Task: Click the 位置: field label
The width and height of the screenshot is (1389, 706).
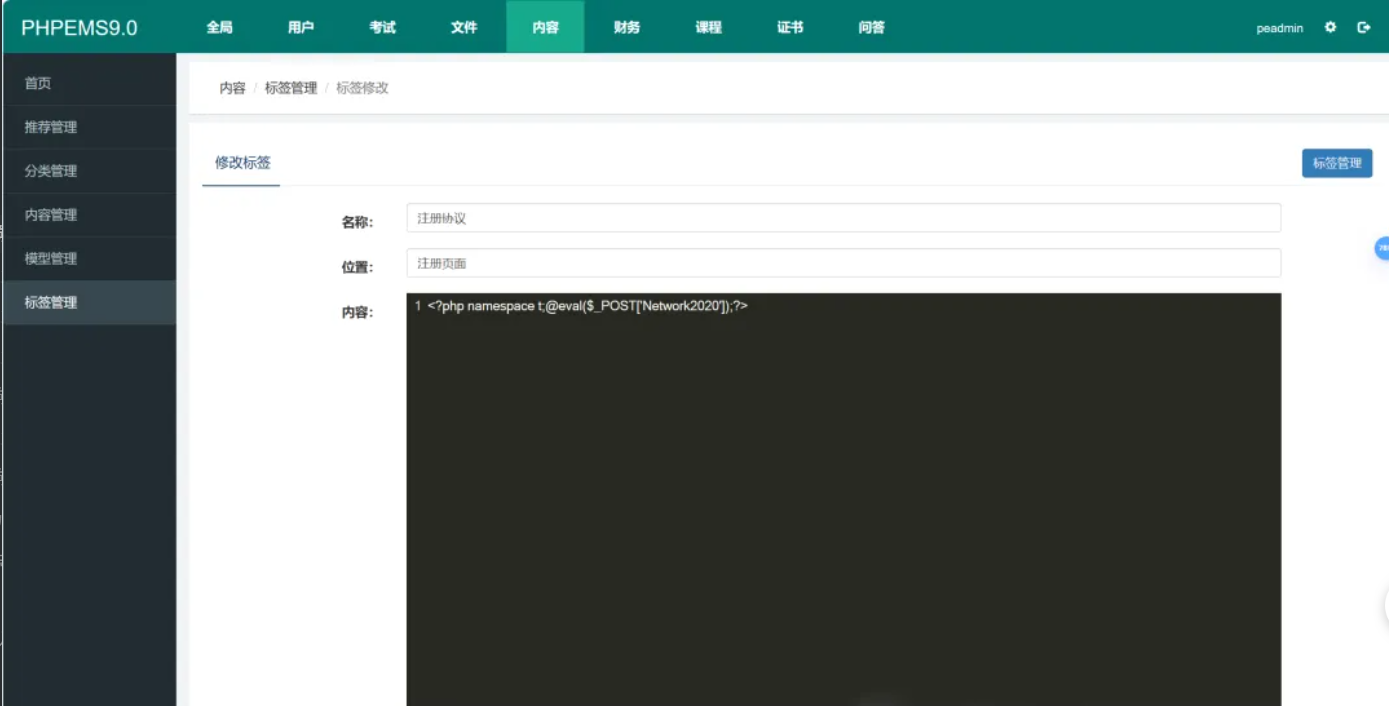Action: [357, 268]
